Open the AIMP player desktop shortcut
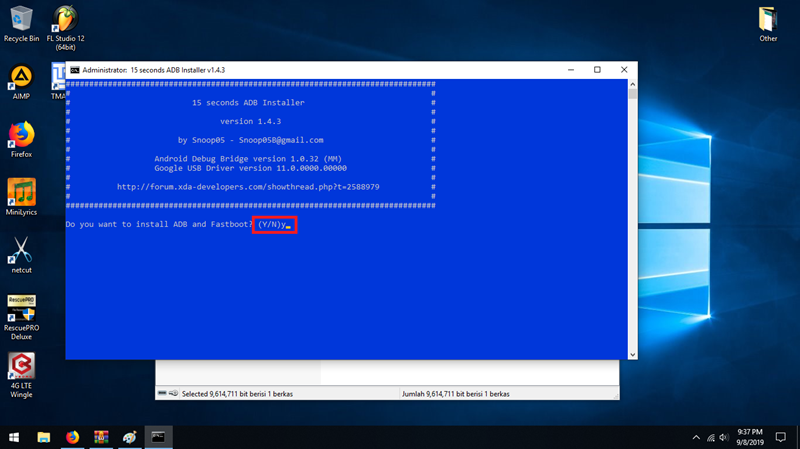Screen dimensions: 800x449 tap(21, 82)
